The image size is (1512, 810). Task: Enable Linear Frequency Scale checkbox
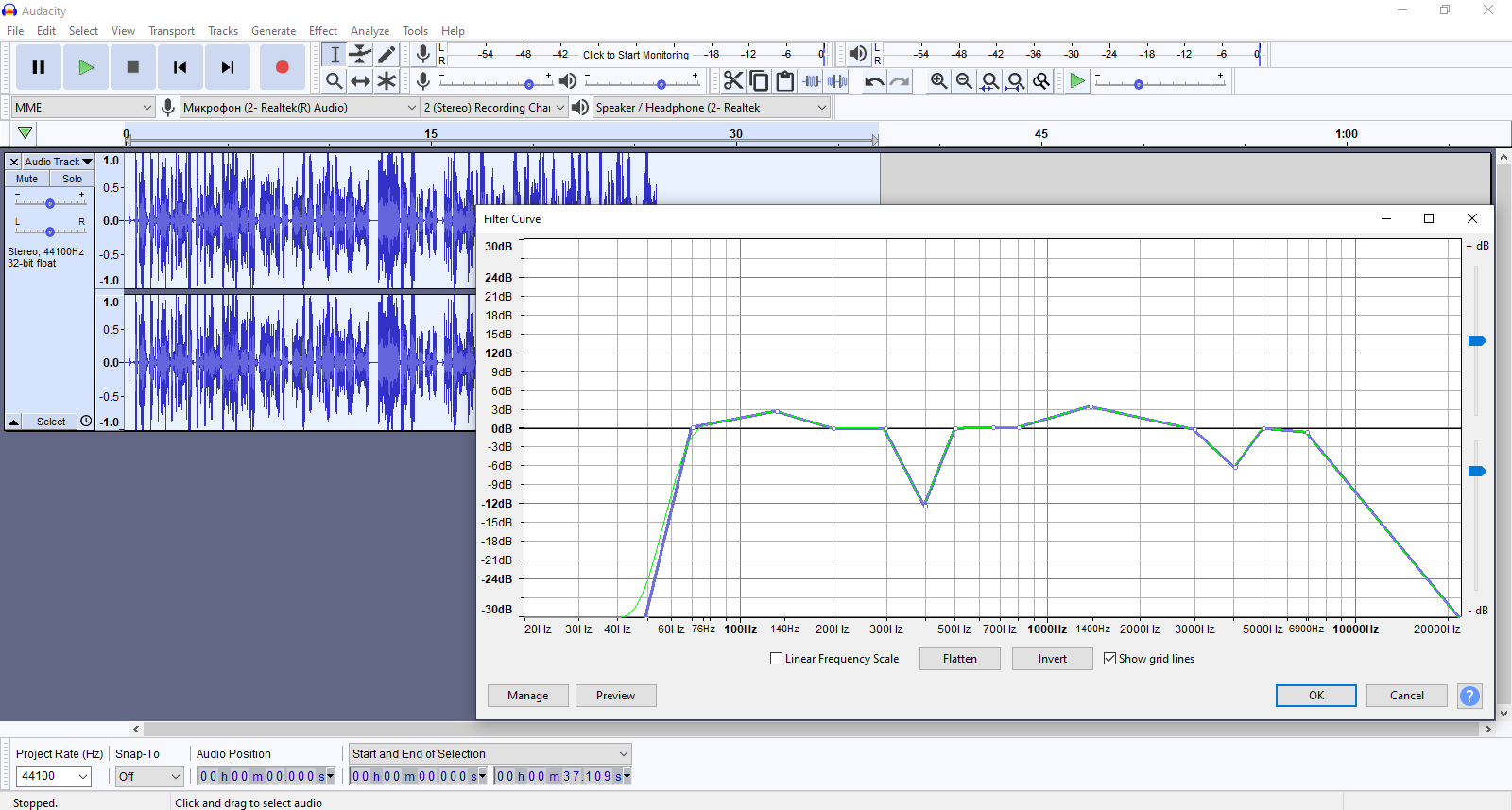[777, 659]
